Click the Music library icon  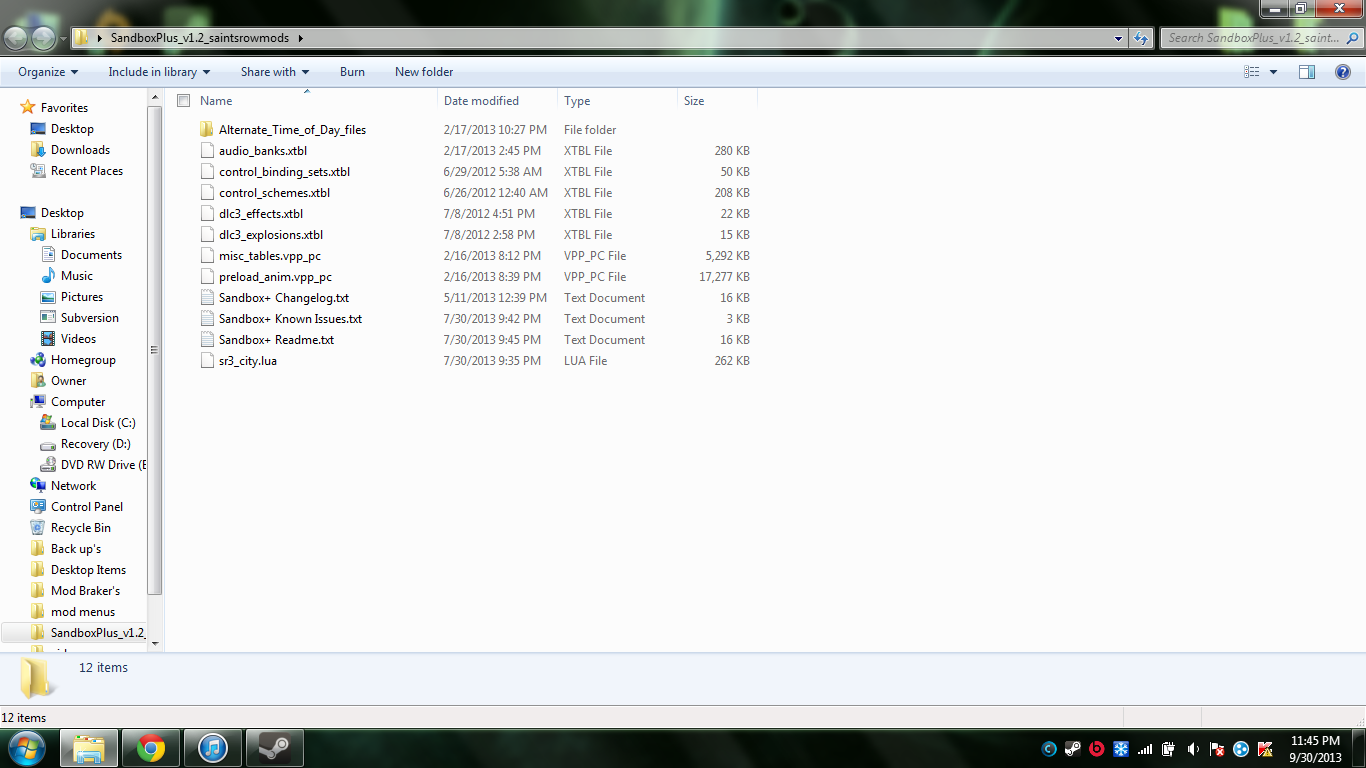coord(48,276)
